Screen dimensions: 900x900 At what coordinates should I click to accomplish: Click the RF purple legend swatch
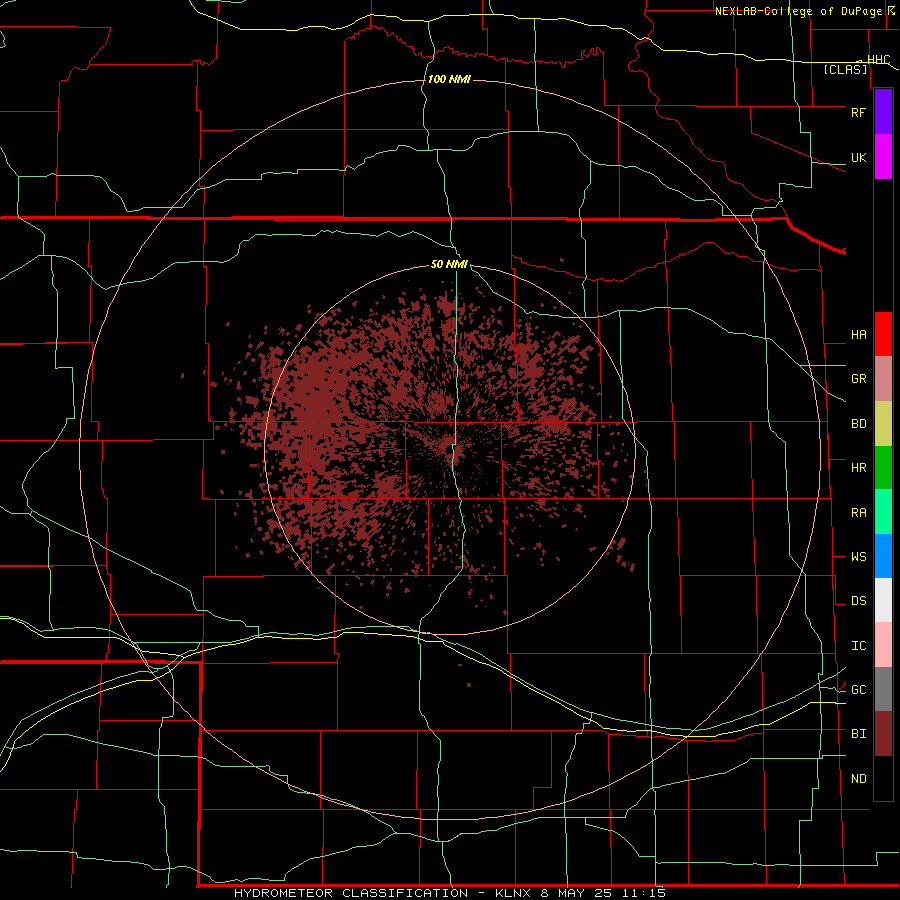click(x=883, y=112)
